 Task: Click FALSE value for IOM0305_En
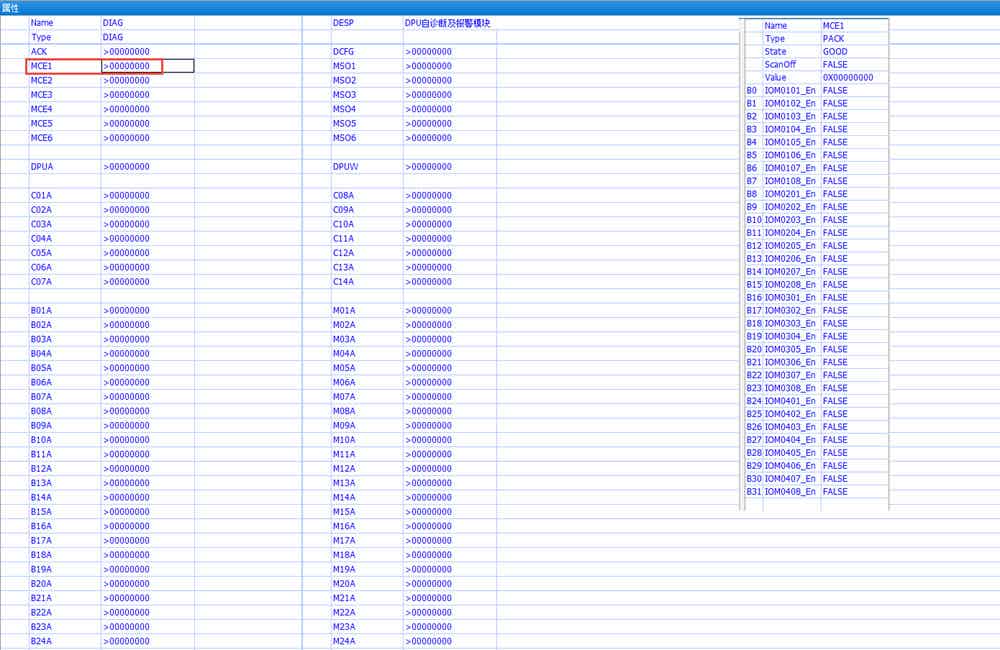[835, 349]
